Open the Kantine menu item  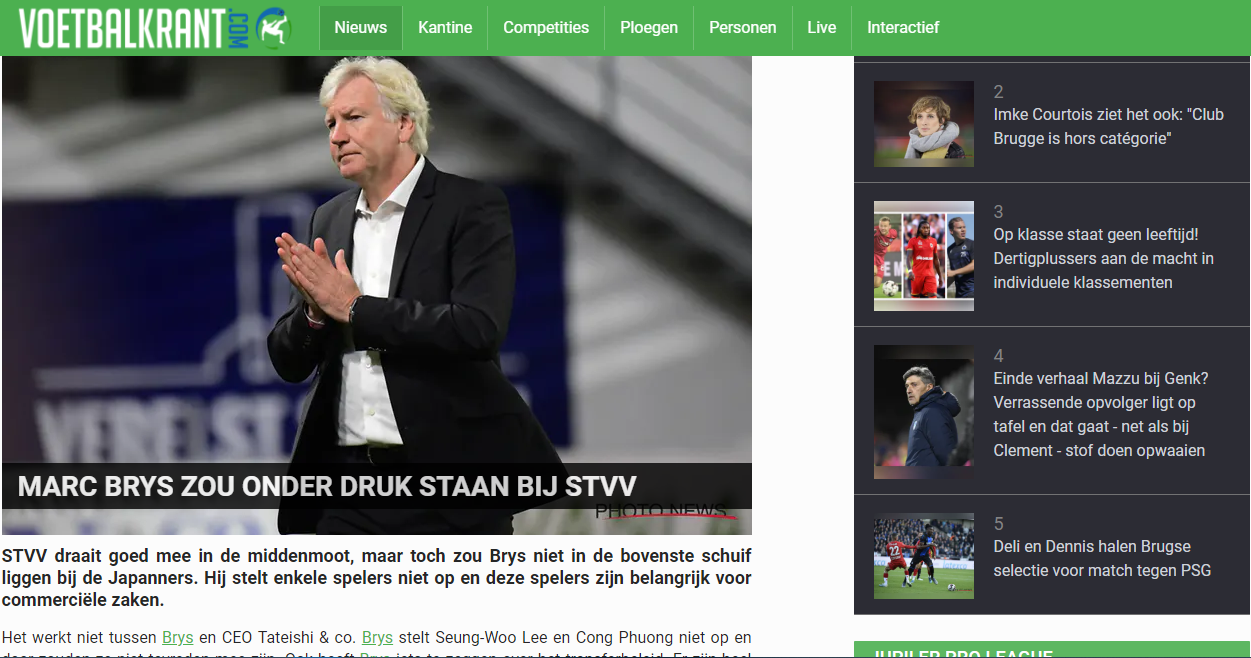pos(445,28)
